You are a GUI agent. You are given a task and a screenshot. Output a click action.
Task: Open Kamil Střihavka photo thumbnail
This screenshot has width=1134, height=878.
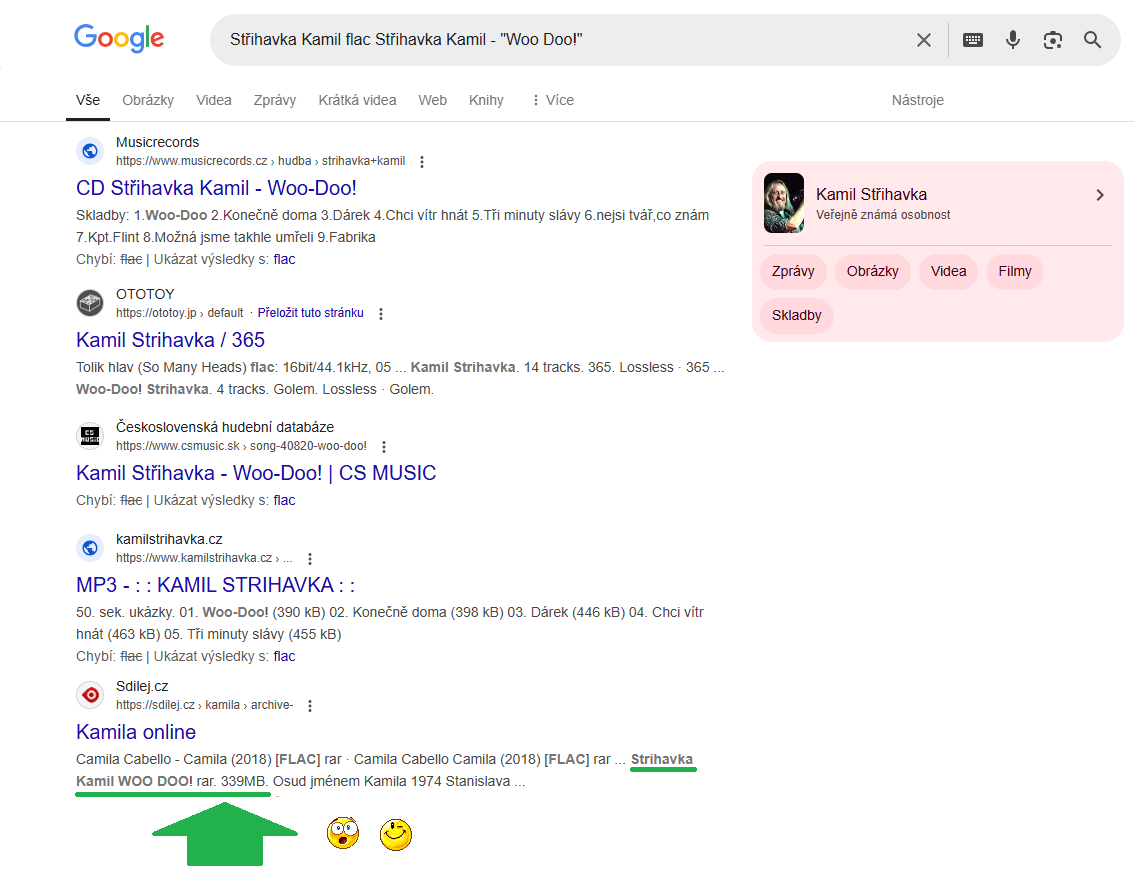[784, 203]
